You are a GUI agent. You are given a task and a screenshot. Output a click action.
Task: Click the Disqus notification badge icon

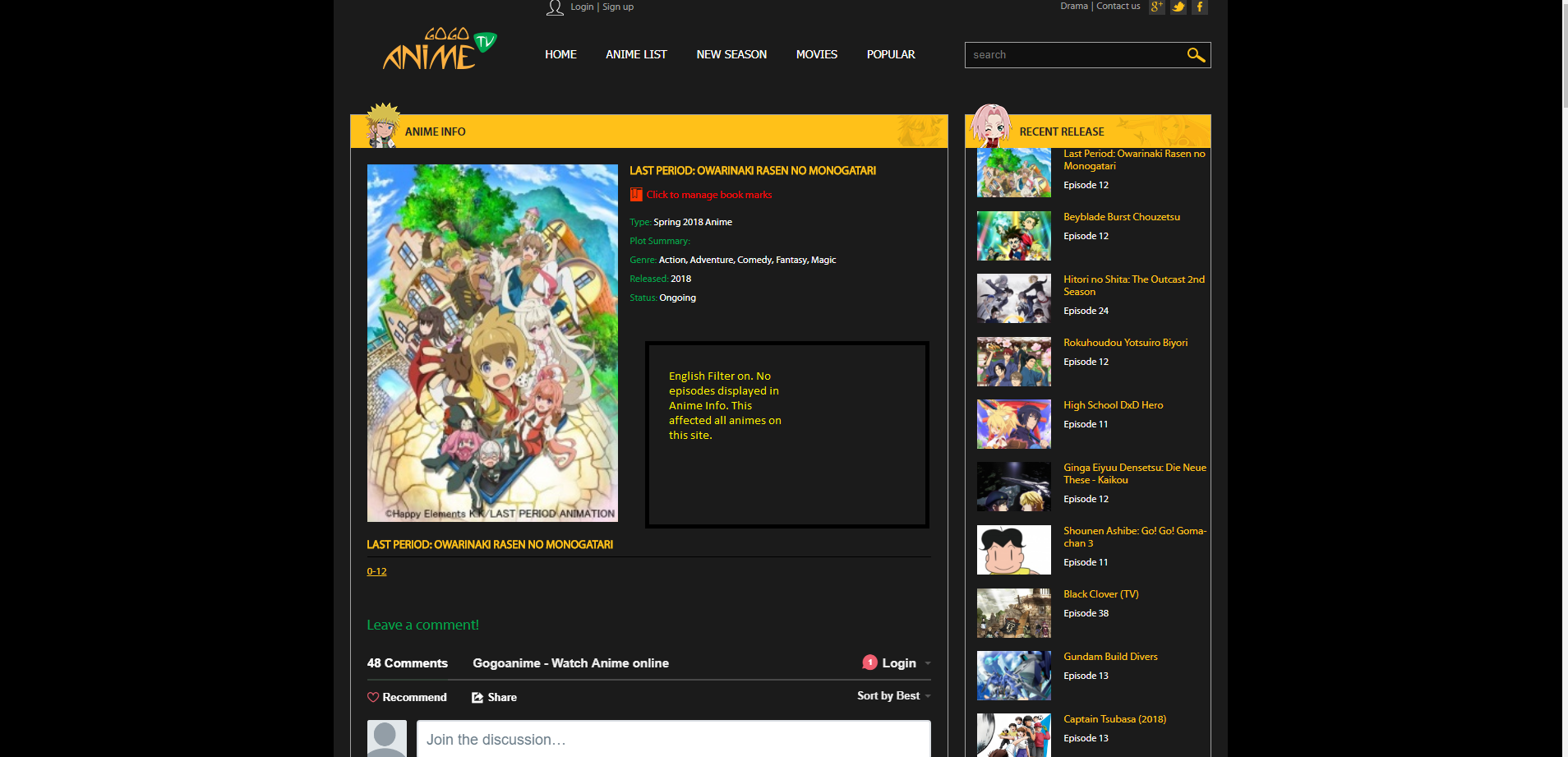(869, 662)
